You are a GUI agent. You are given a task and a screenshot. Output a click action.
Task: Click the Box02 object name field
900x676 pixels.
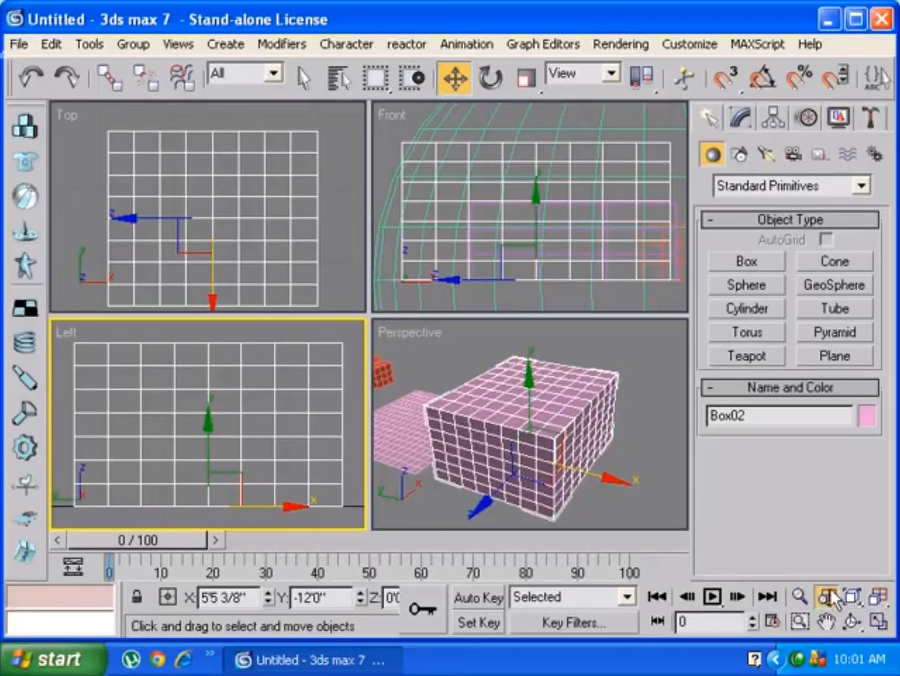point(779,415)
